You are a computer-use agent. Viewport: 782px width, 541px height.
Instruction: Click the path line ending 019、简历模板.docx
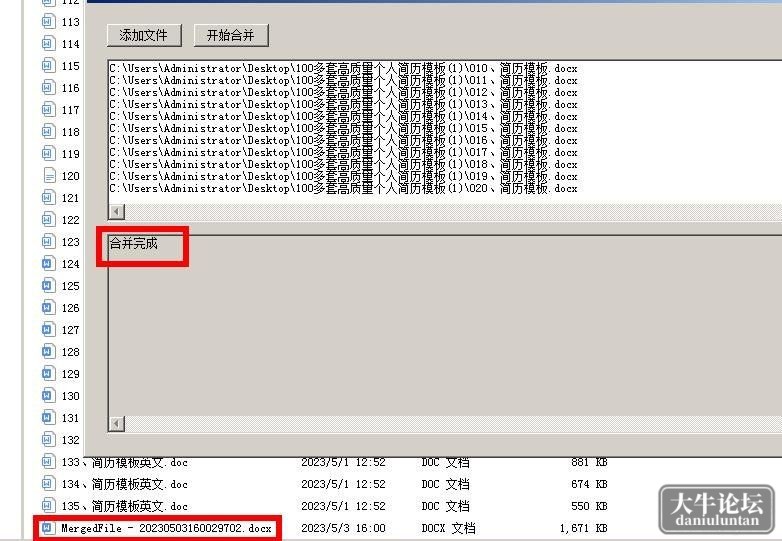click(x=343, y=176)
